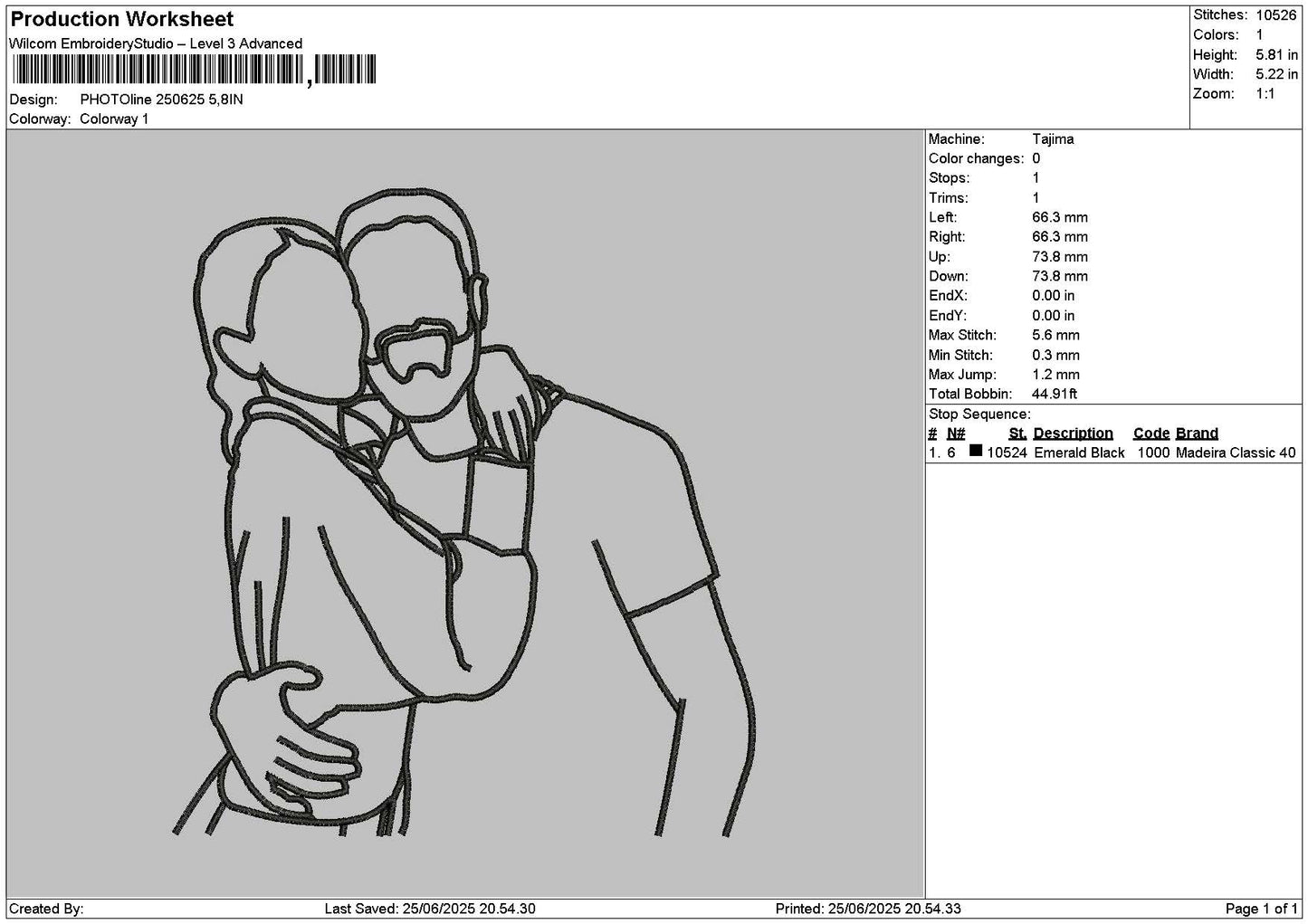Click the needle number "6" in Stop Sequence
Image resolution: width=1308 pixels, height=924 pixels.
pos(951,453)
